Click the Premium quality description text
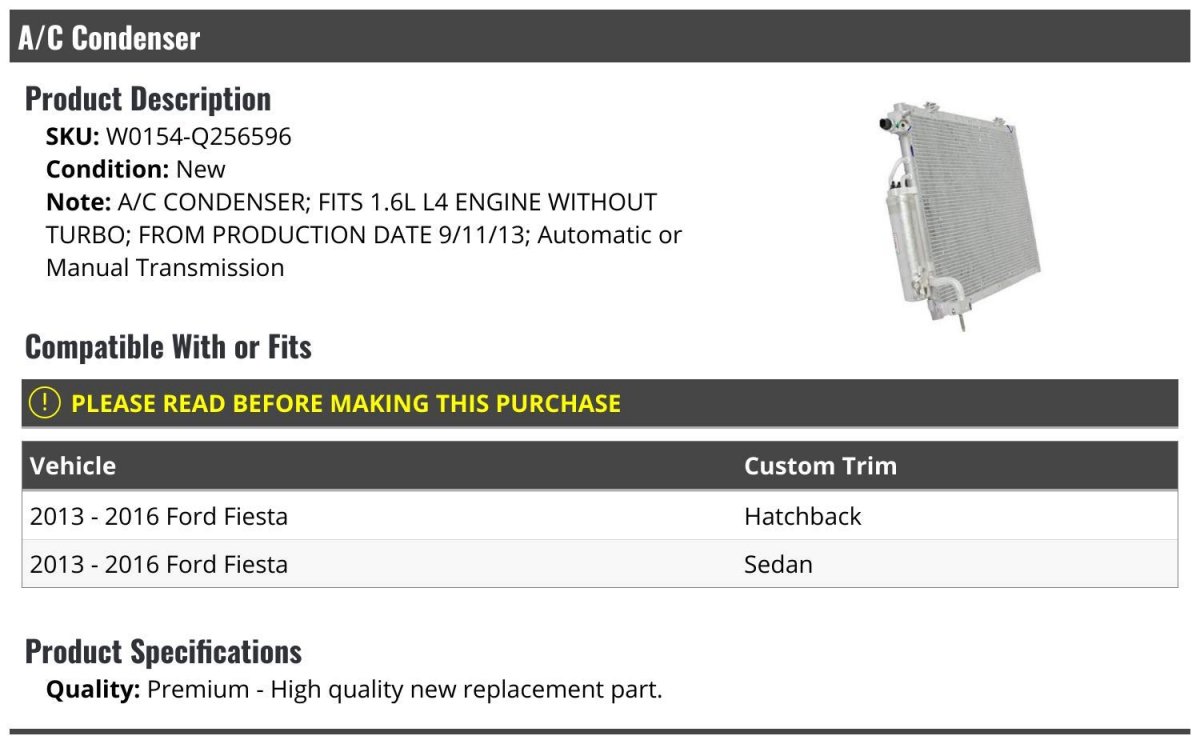Image resolution: width=1200 pixels, height=744 pixels. click(405, 689)
